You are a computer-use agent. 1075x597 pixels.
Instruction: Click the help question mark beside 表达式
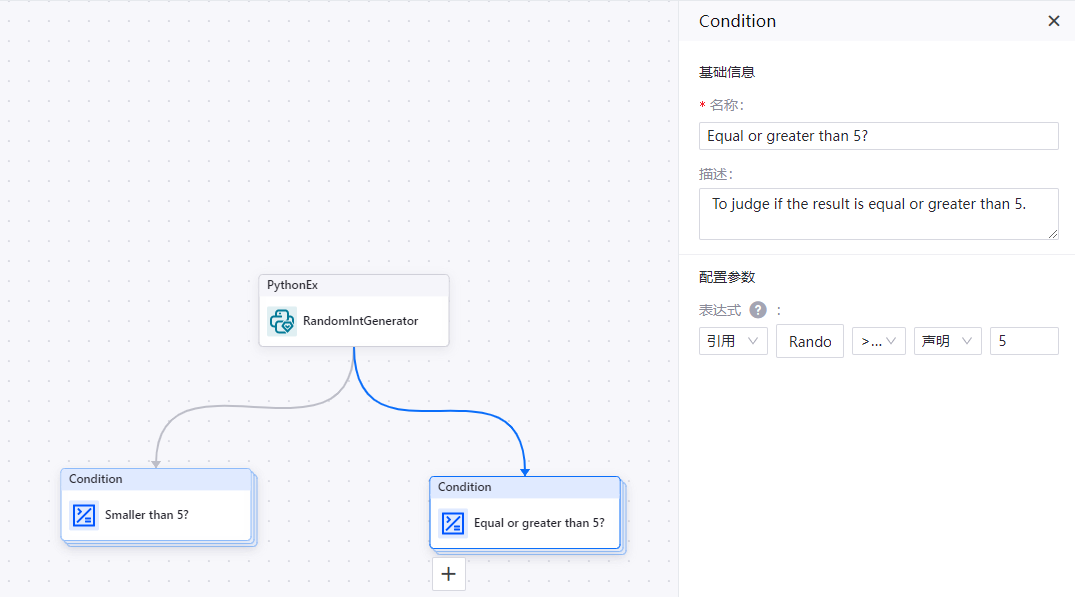[758, 310]
